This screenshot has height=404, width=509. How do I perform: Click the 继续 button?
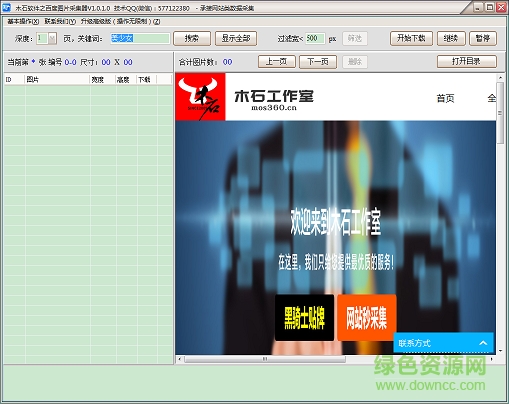451,38
